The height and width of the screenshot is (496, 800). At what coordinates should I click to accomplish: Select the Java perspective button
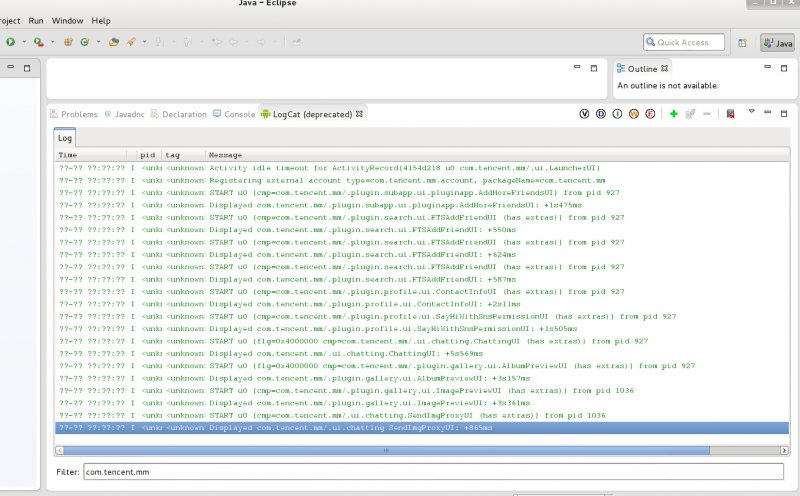tap(778, 43)
